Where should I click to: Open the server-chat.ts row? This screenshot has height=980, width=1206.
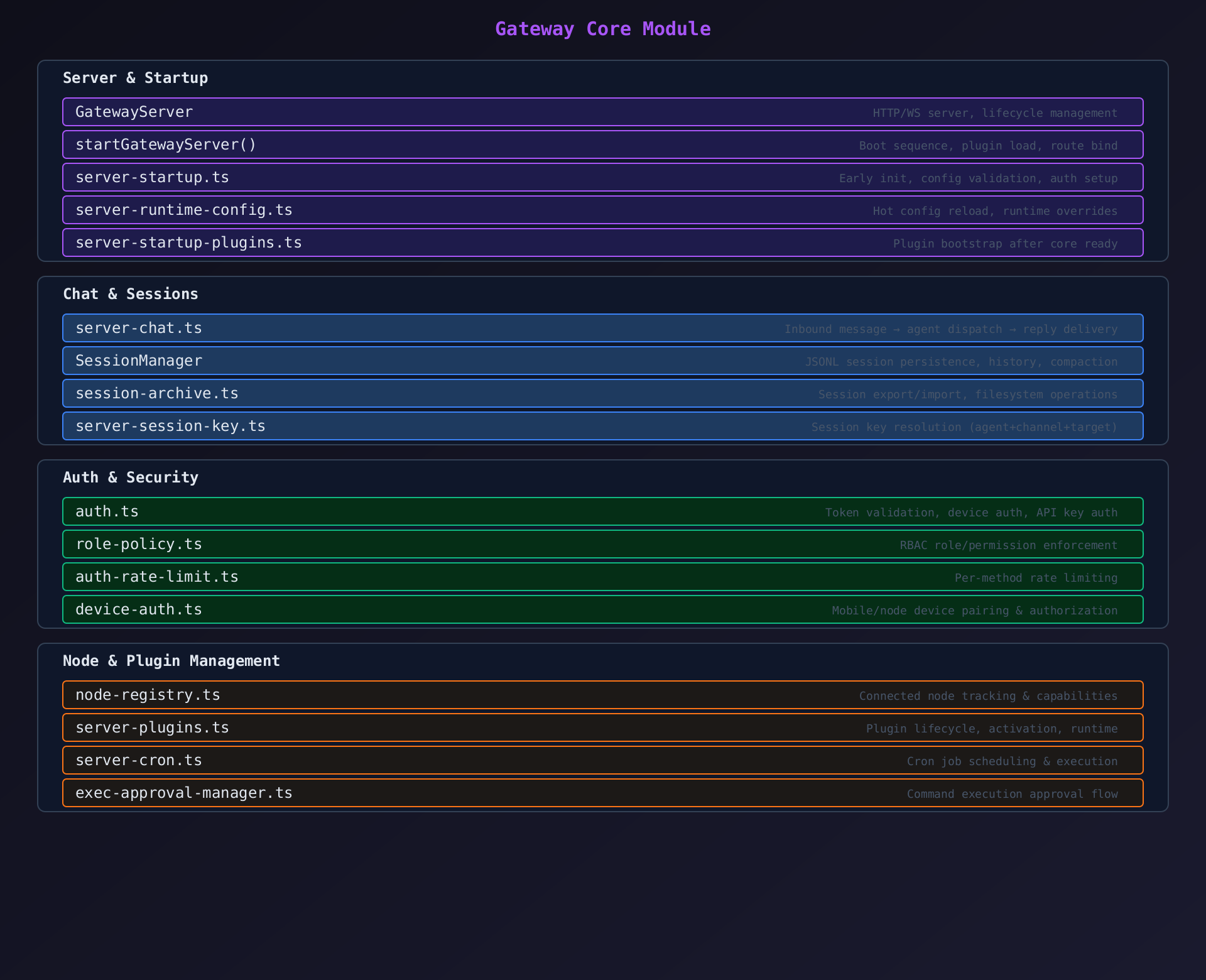(602, 328)
